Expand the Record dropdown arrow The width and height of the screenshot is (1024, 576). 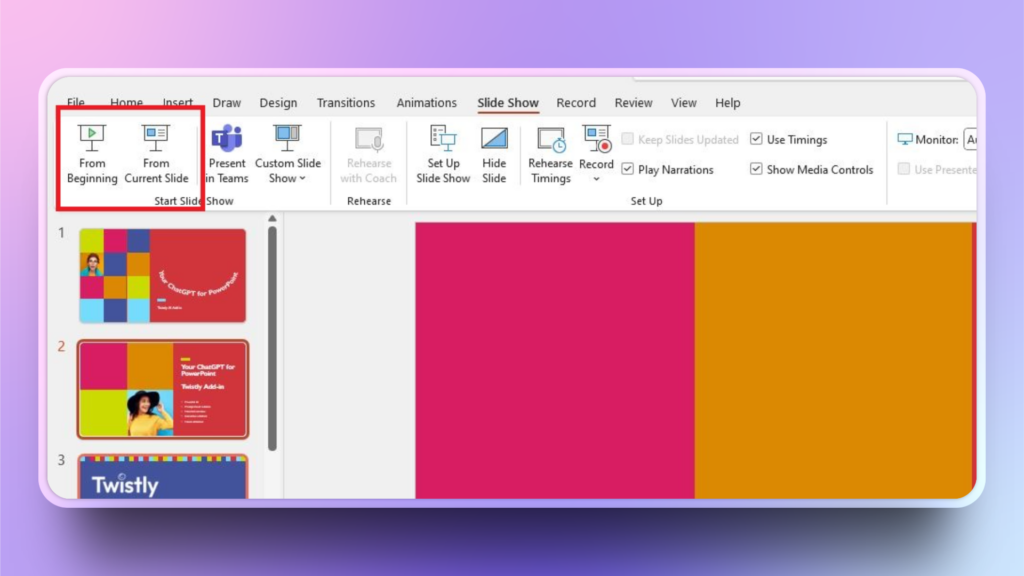(x=596, y=179)
